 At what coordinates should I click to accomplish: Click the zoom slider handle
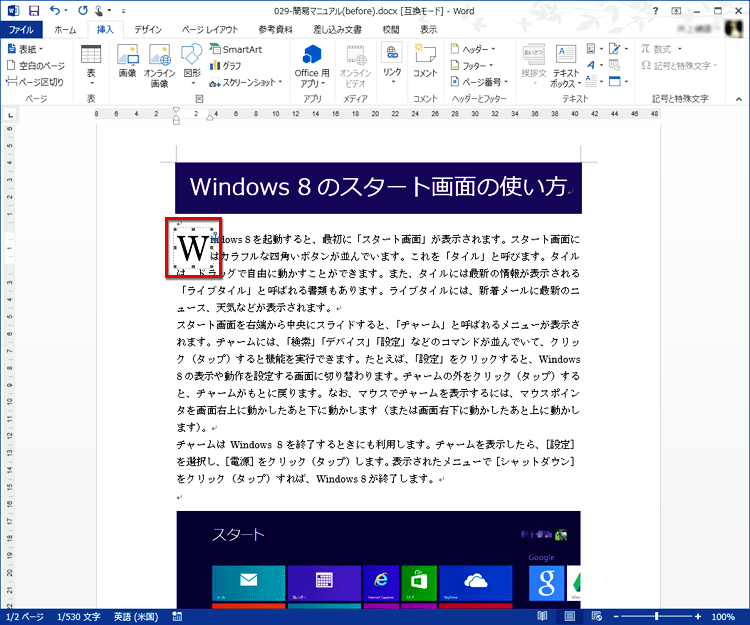pyautogui.click(x=657, y=617)
